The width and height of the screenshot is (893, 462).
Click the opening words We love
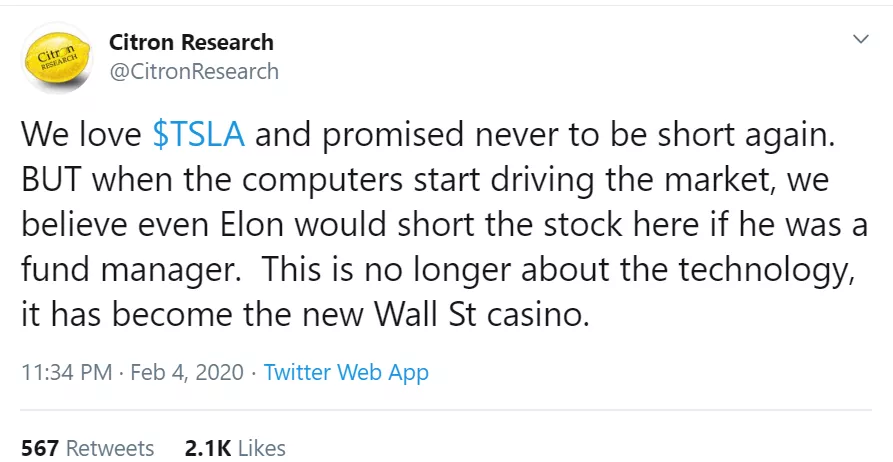tap(81, 134)
